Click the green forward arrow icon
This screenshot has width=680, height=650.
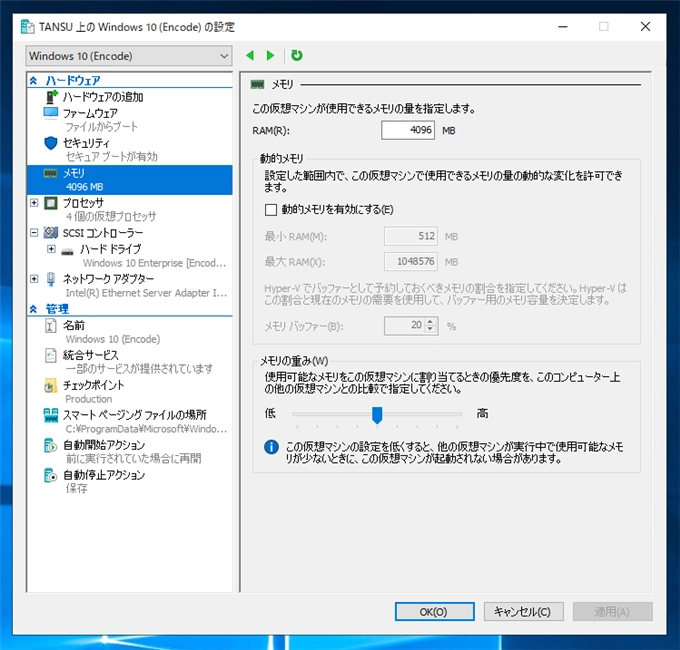pyautogui.click(x=270, y=56)
